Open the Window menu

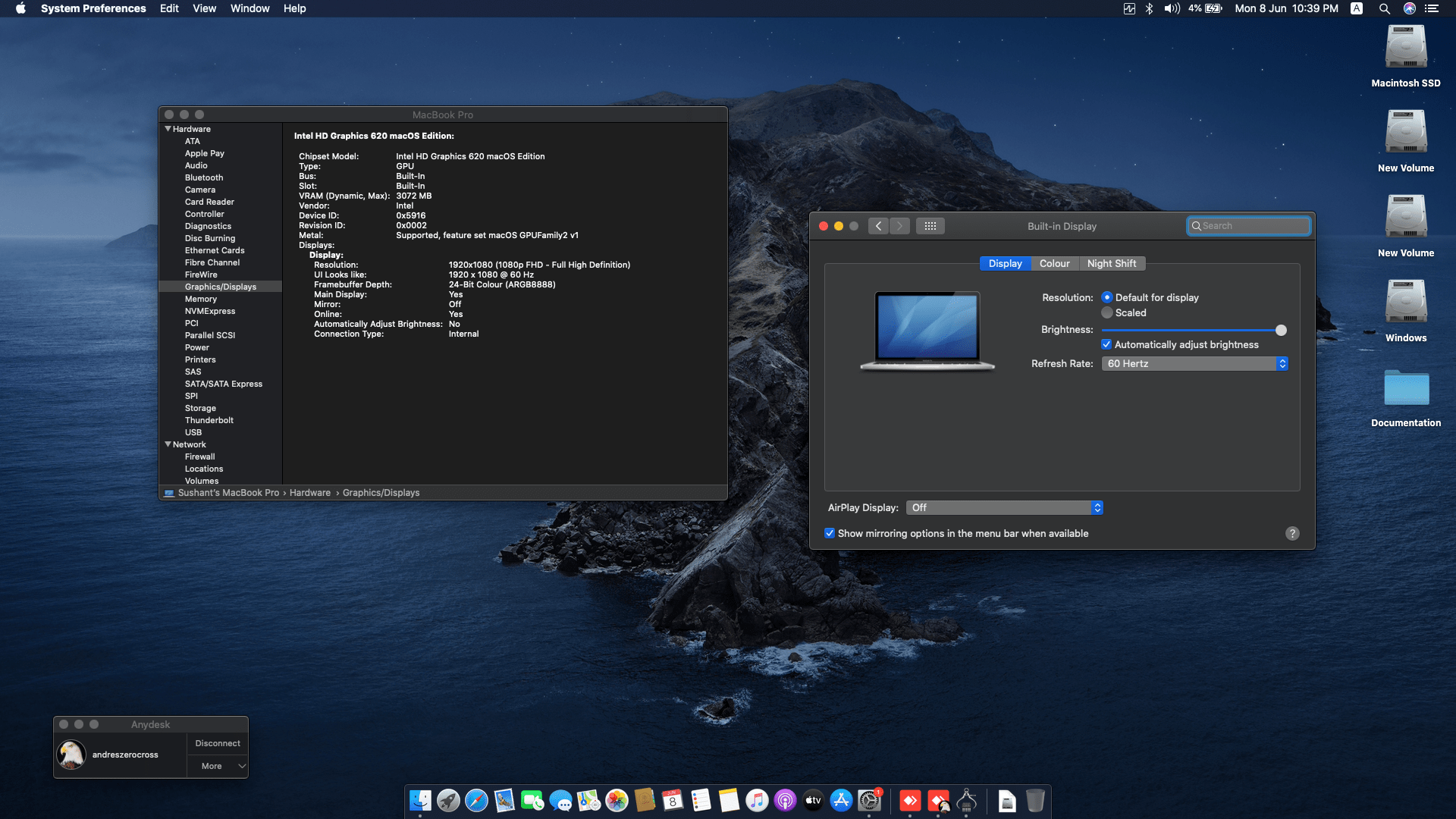point(250,8)
